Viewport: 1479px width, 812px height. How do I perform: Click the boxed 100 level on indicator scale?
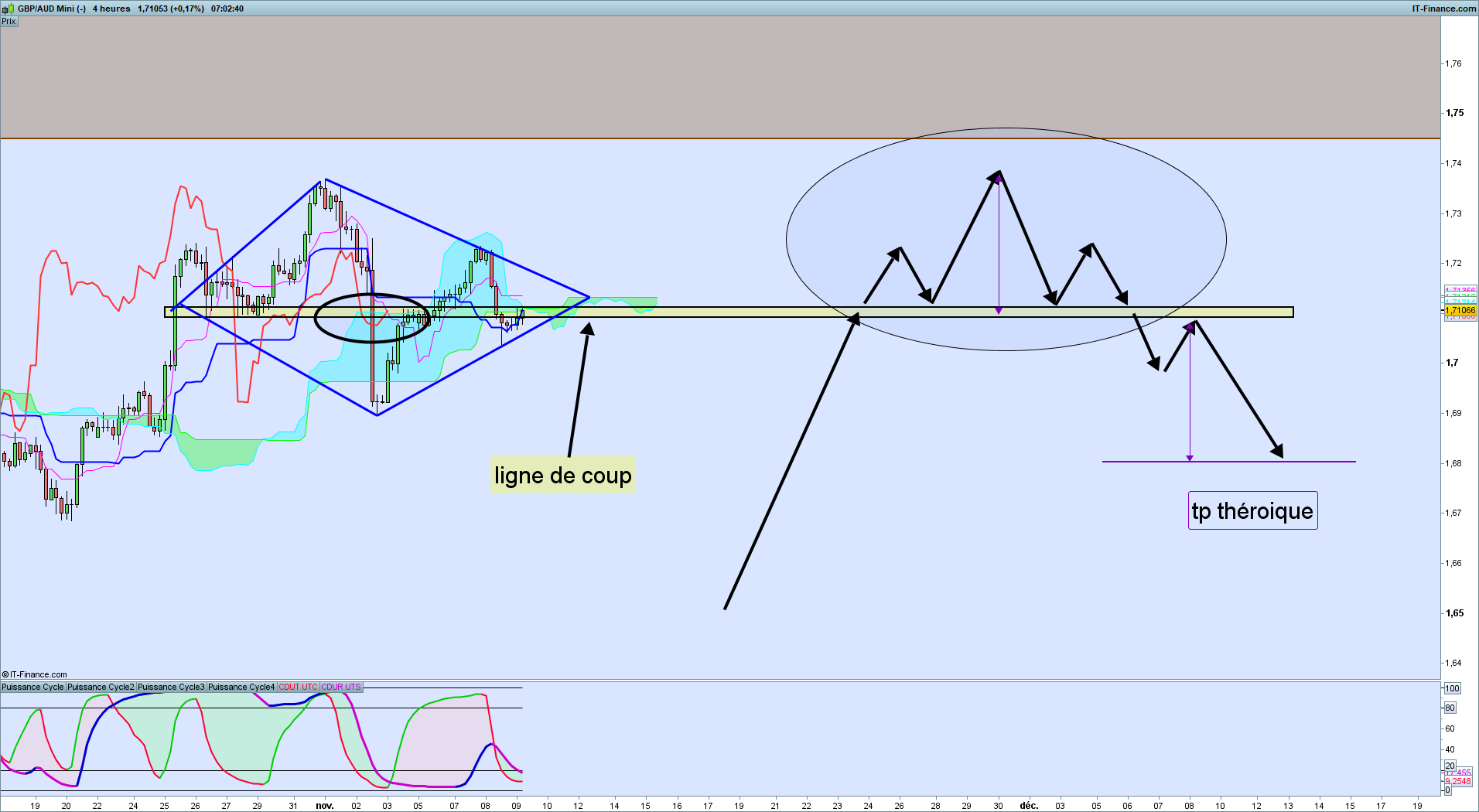(1452, 688)
